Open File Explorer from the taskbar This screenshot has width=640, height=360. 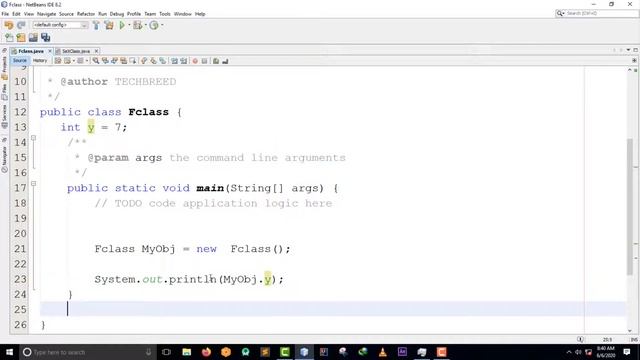point(187,352)
